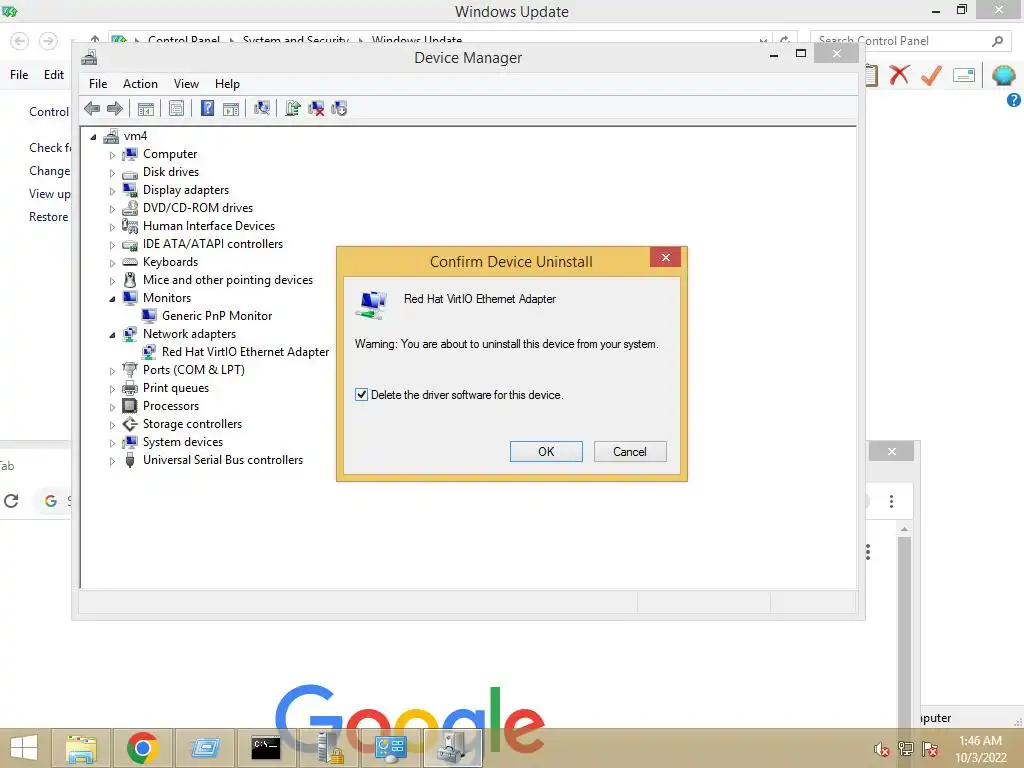Click the Disable device toolbar icon with down arrow
This screenshot has height=768, width=1024.
pos(339,108)
